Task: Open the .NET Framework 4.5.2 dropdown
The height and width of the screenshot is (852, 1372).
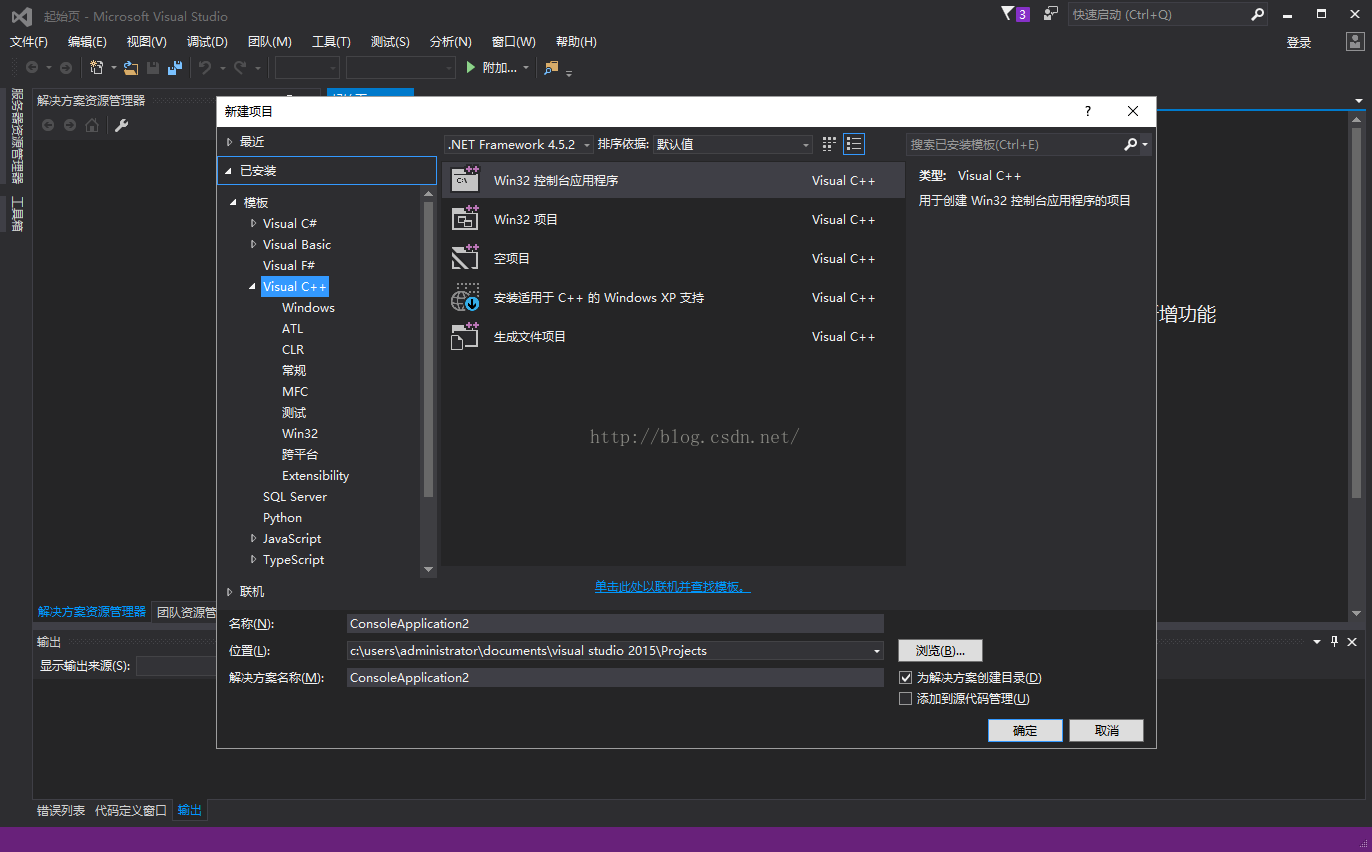Action: pyautogui.click(x=519, y=144)
